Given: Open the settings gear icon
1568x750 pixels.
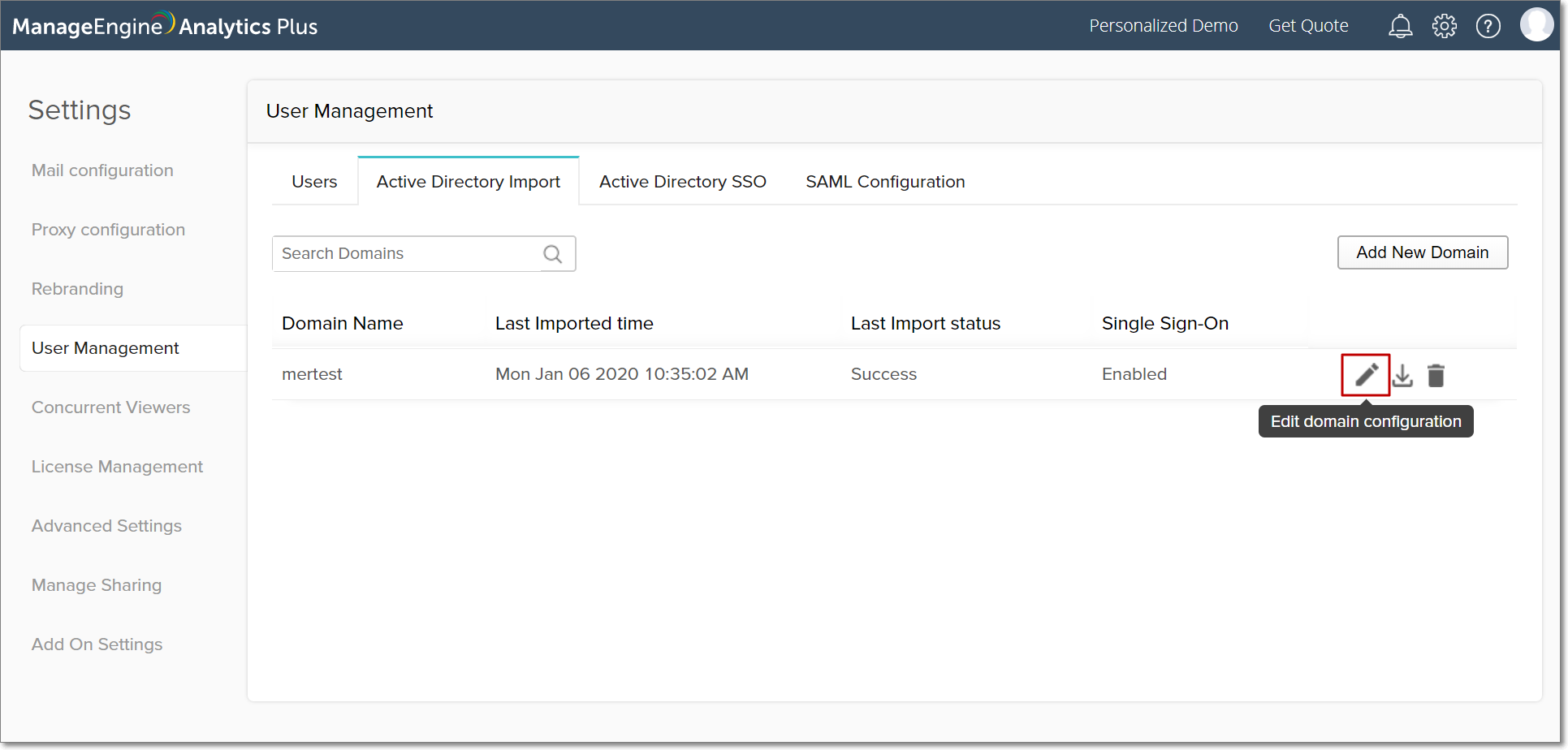Looking at the screenshot, I should [x=1444, y=26].
